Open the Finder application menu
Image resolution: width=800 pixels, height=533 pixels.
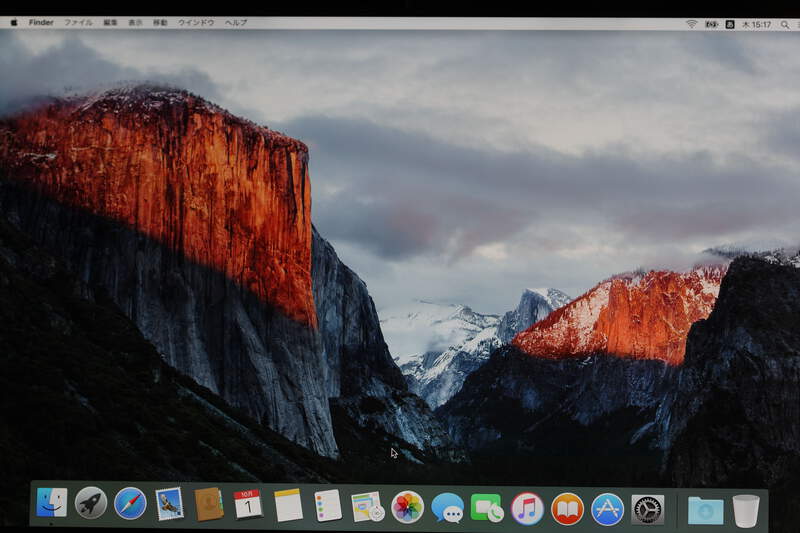(x=41, y=22)
